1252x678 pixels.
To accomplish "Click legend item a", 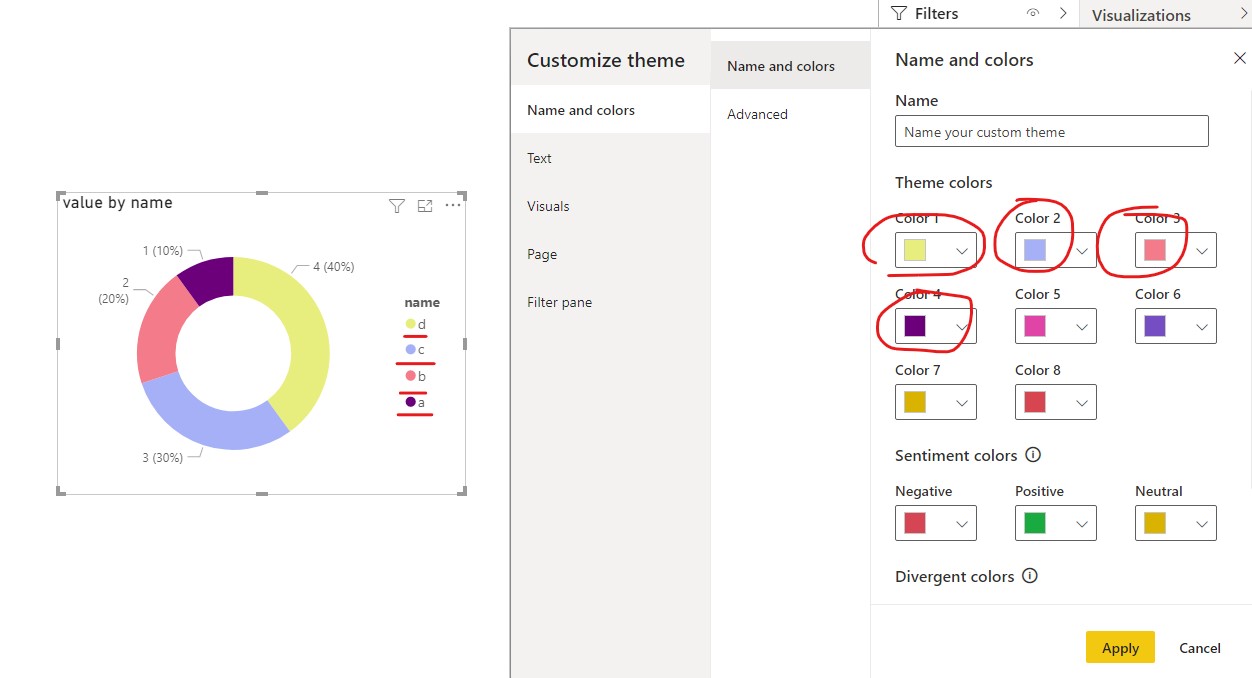I will pos(415,402).
